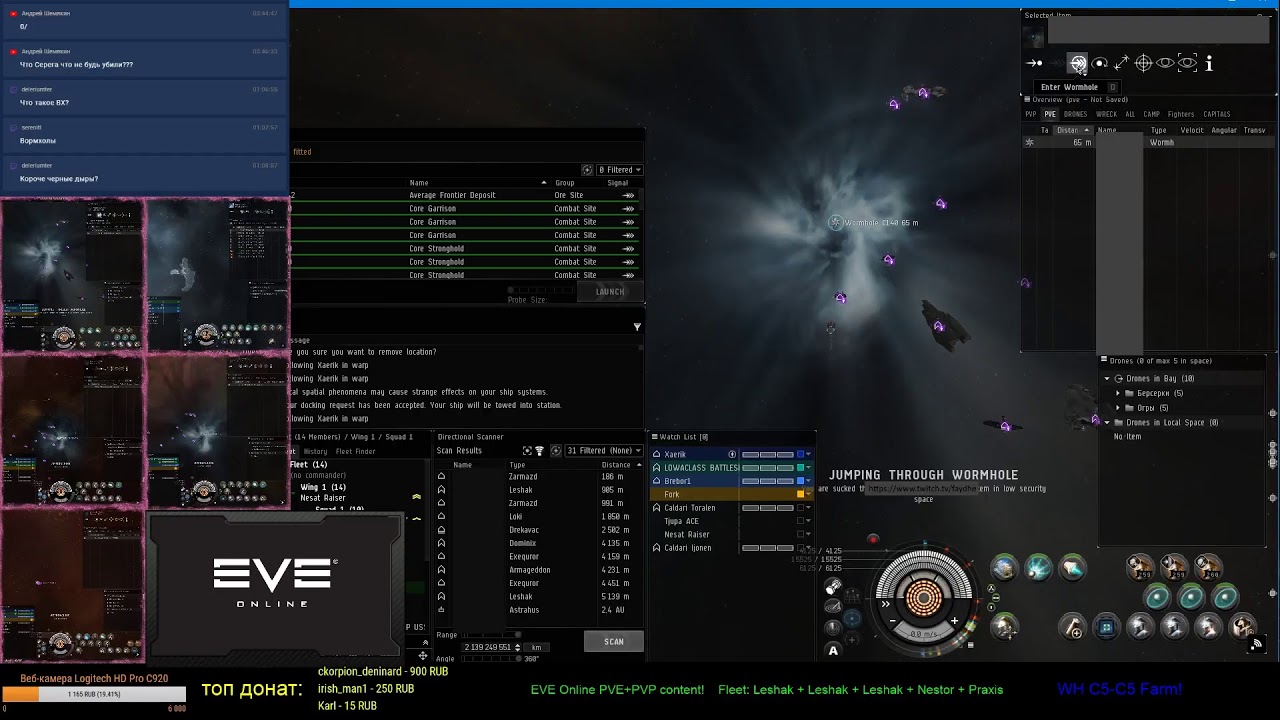Click the Orbit icon in Selected Item

(1100, 63)
